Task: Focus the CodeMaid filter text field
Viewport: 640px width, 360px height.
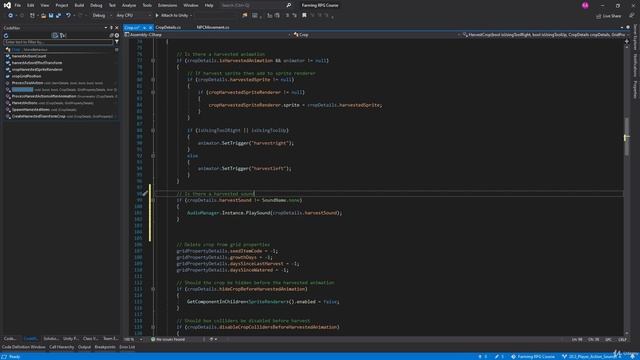Action: coord(58,42)
